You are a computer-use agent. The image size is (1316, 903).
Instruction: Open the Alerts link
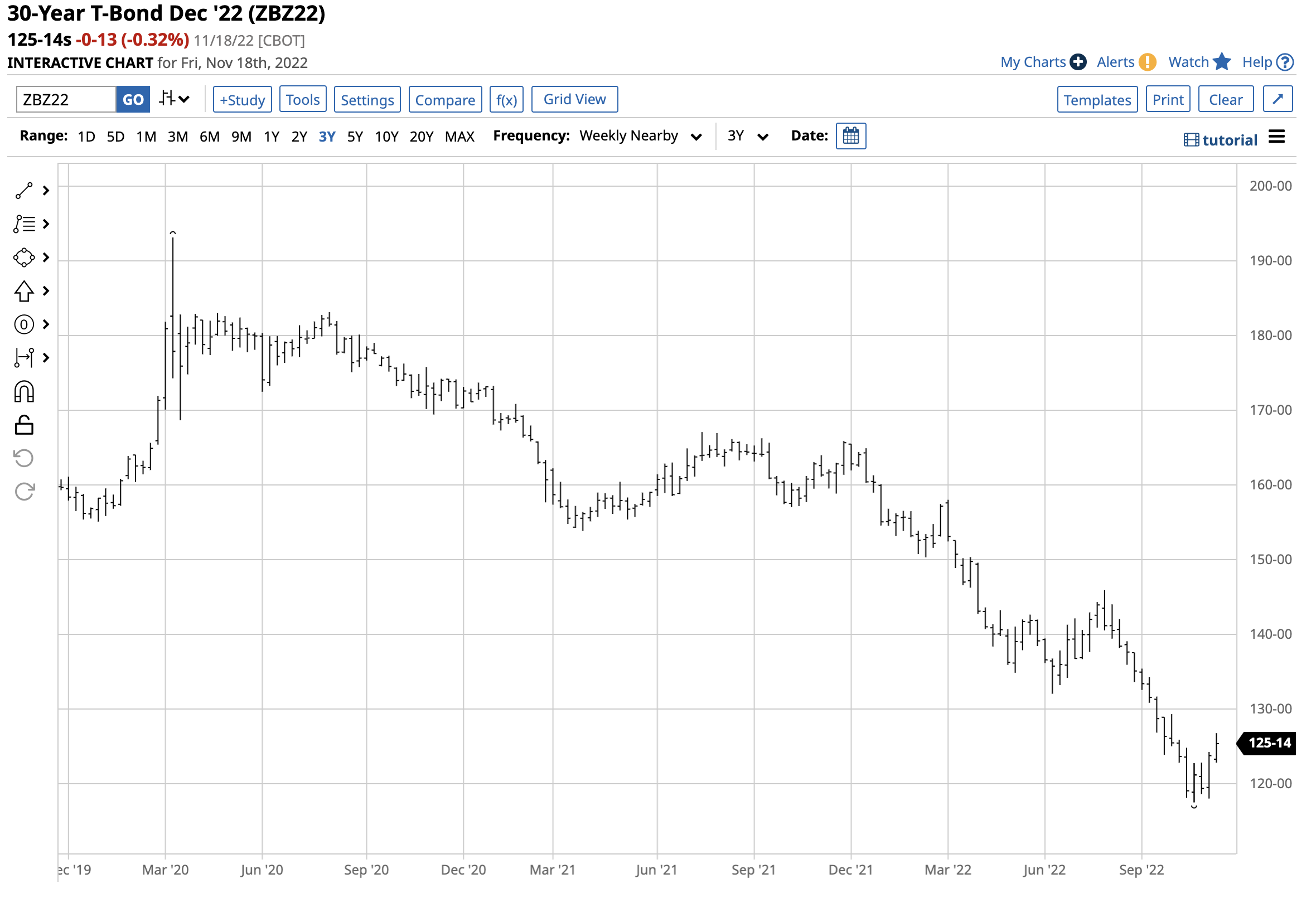(x=1128, y=62)
